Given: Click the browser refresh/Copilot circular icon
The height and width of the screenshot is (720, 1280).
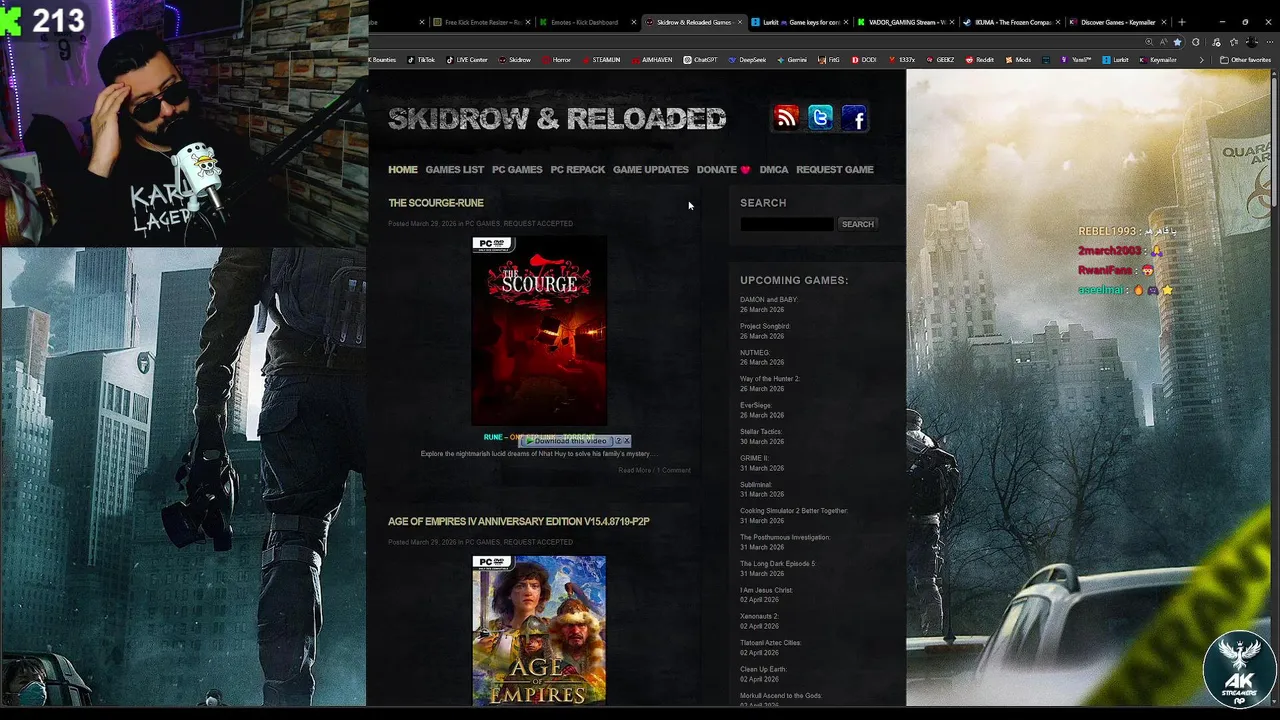Looking at the screenshot, I should [x=1196, y=42].
